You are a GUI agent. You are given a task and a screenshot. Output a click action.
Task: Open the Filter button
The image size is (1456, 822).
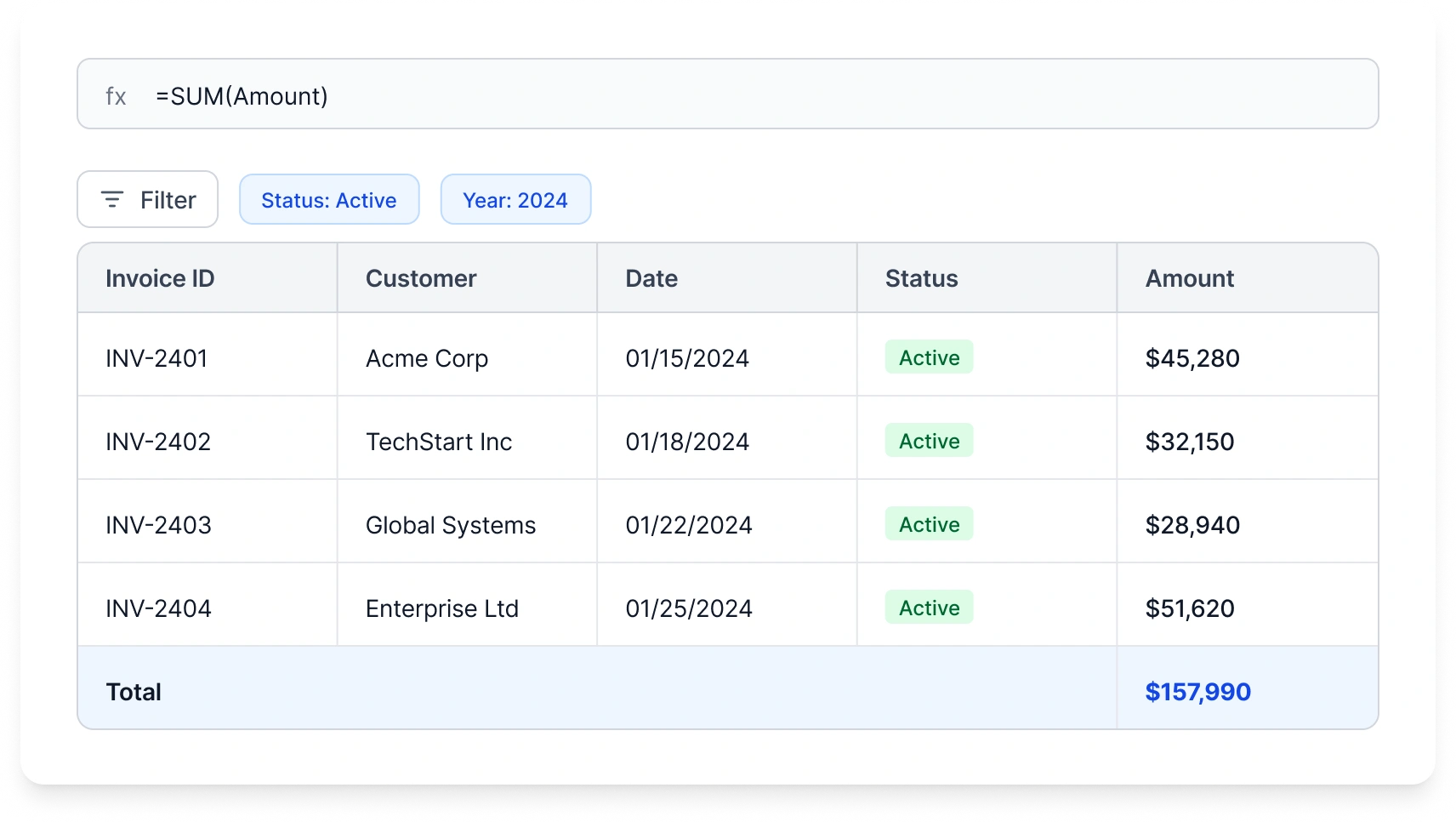[x=148, y=199]
